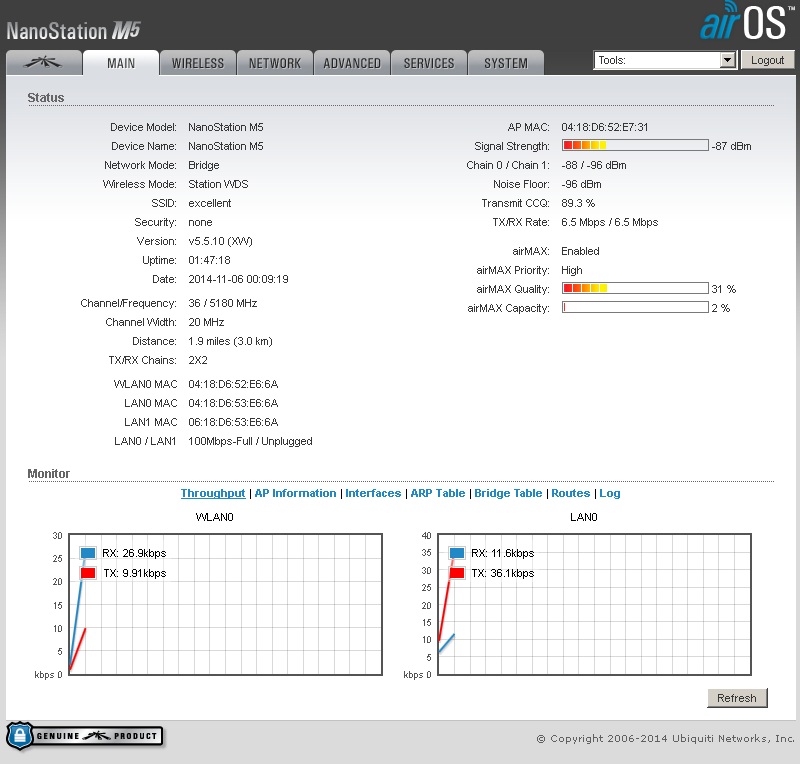Open the Throughput monitor link

tap(213, 493)
